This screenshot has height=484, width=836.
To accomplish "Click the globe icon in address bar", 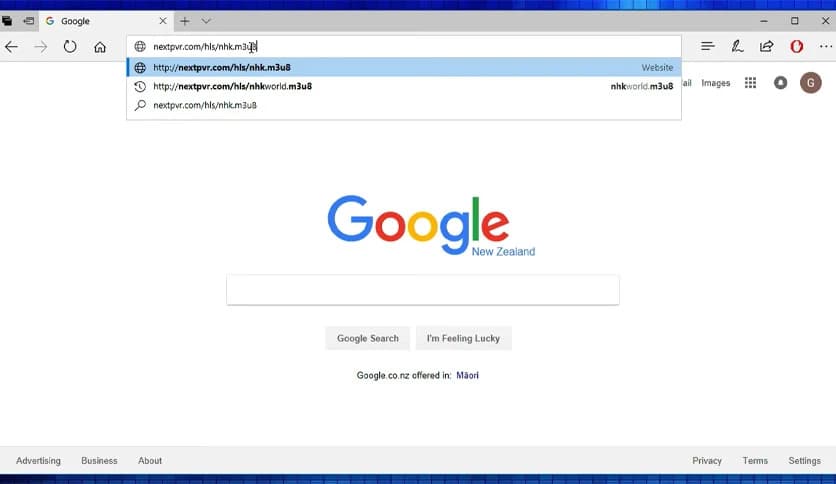I will (x=140, y=47).
